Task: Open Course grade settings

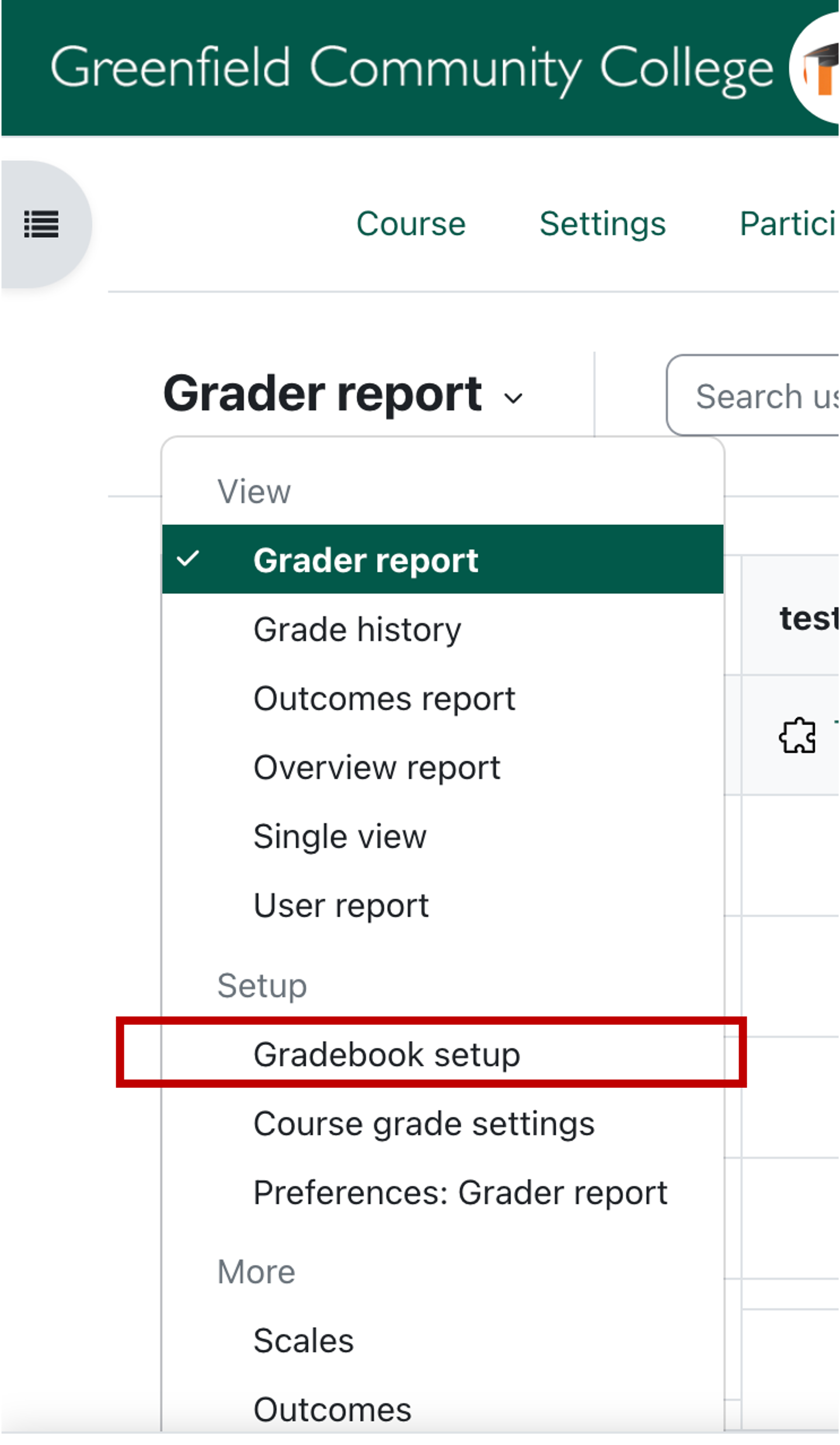Action: tap(423, 1123)
